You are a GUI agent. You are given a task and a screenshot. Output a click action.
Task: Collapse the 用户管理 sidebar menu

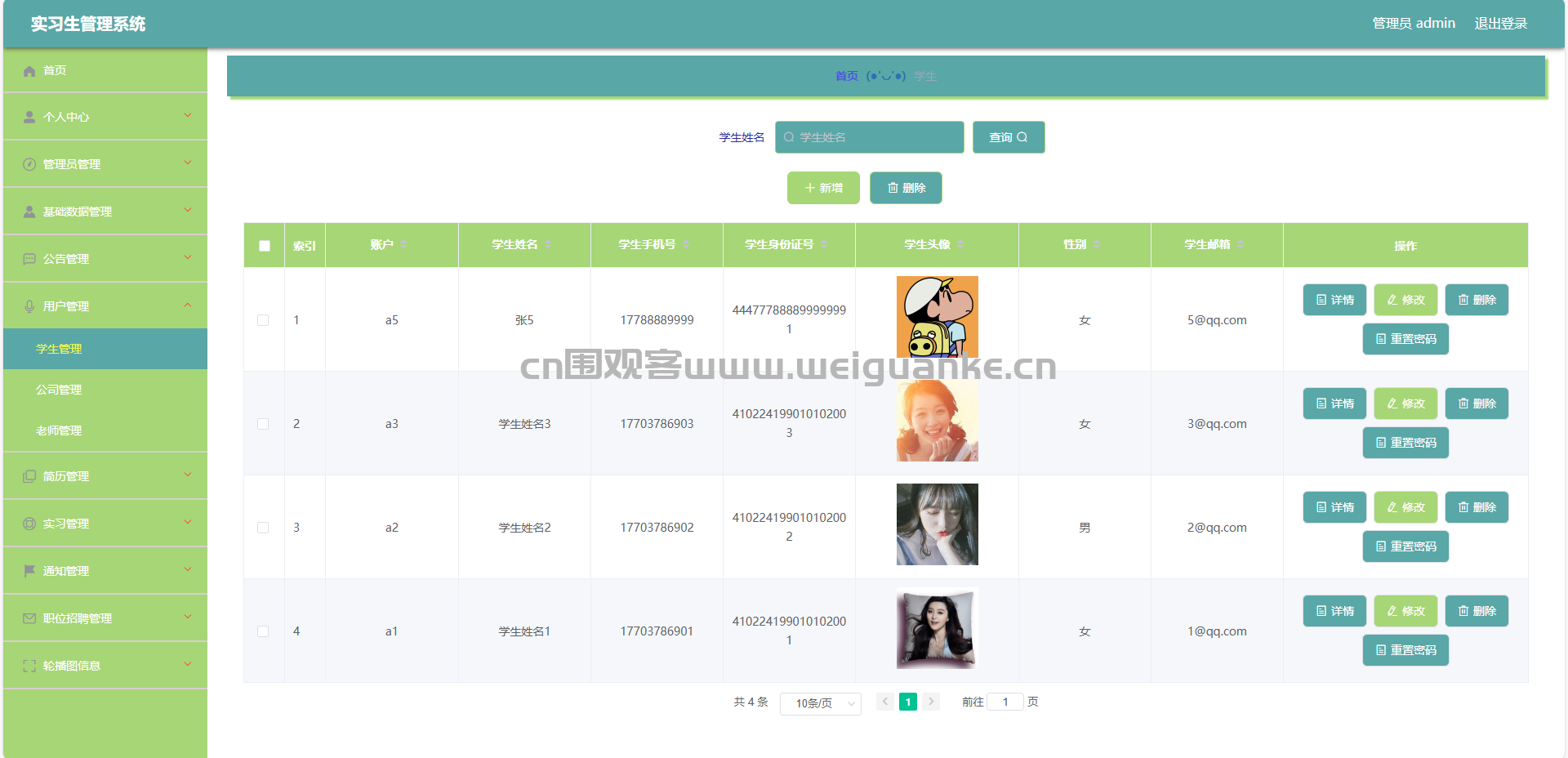pos(105,306)
